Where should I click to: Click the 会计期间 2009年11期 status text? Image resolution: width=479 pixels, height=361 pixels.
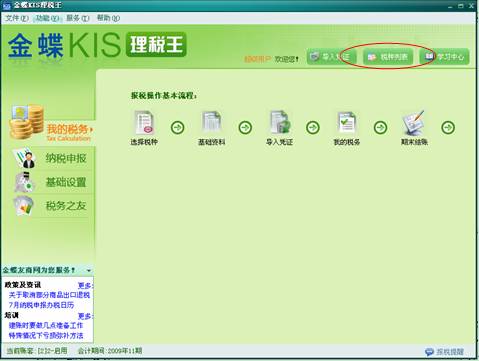(x=110, y=351)
